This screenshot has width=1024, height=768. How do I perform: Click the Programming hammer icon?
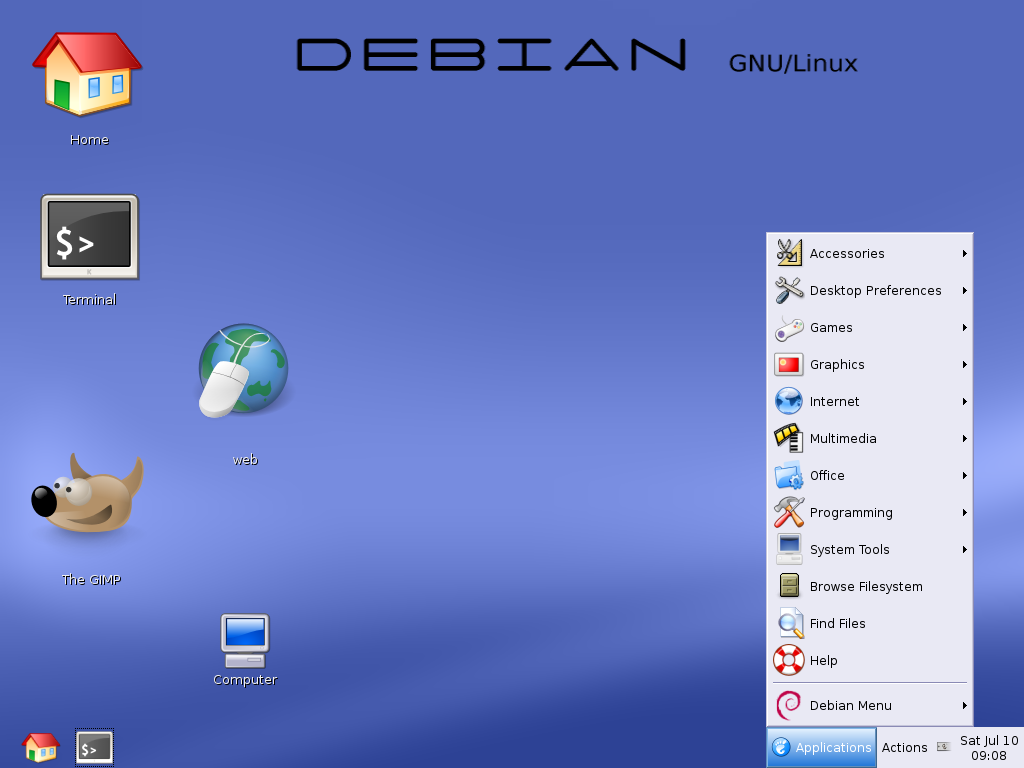click(789, 512)
